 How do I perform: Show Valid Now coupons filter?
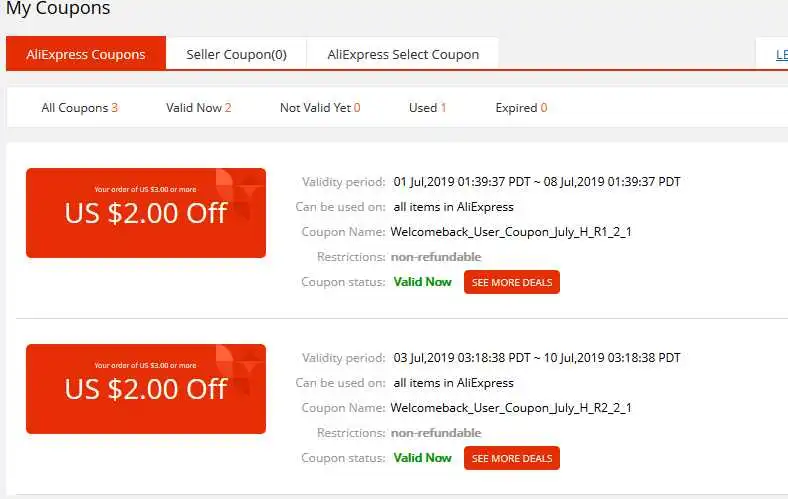(199, 108)
